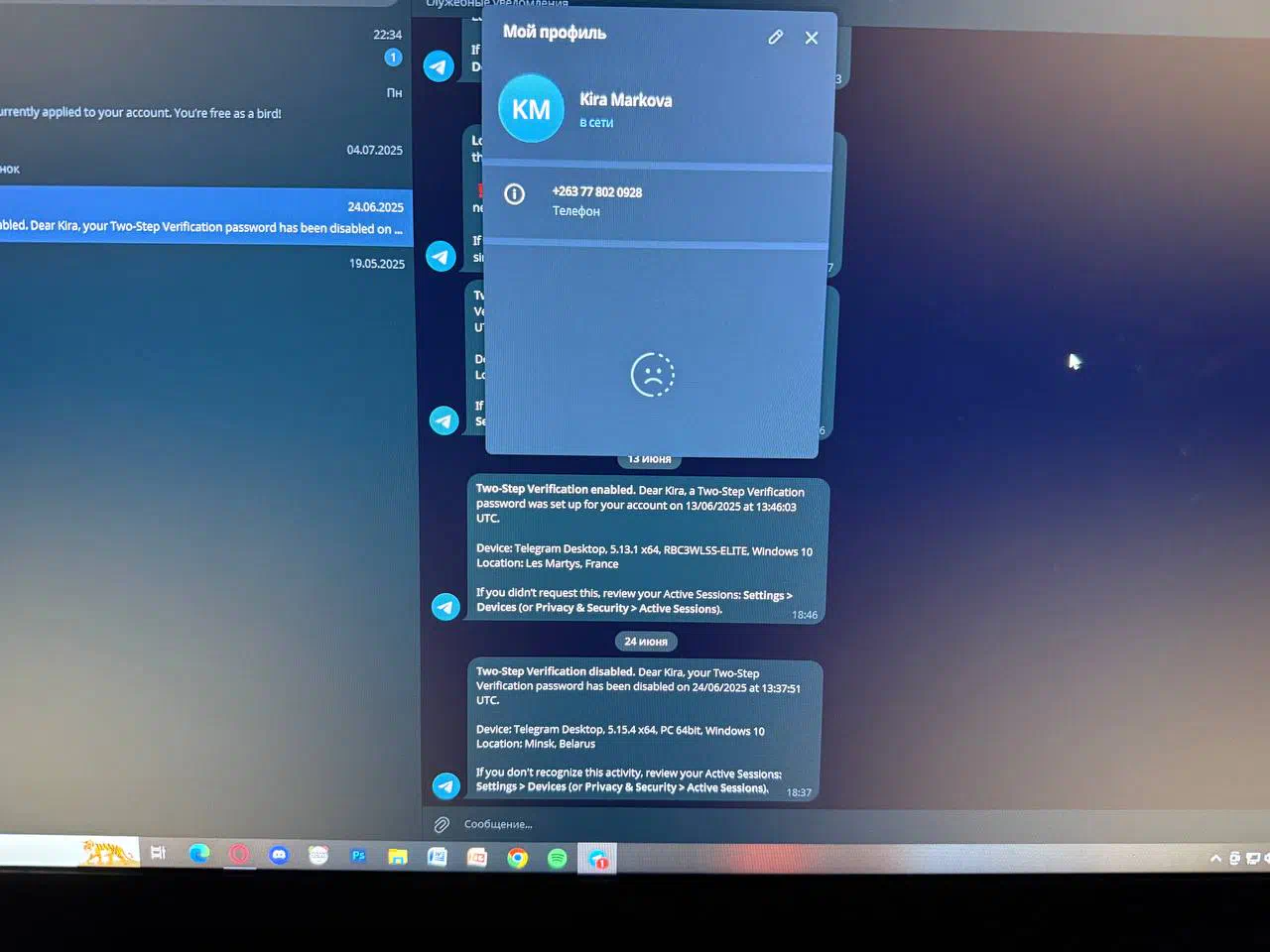The image size is (1270, 952).
Task: Open Photoshop from the taskbar
Action: click(x=358, y=856)
